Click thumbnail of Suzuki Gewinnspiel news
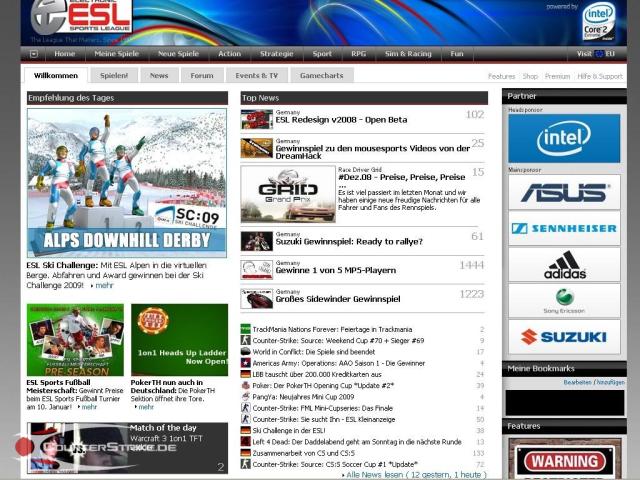Viewport: 640px width, 480px height. 257,241
